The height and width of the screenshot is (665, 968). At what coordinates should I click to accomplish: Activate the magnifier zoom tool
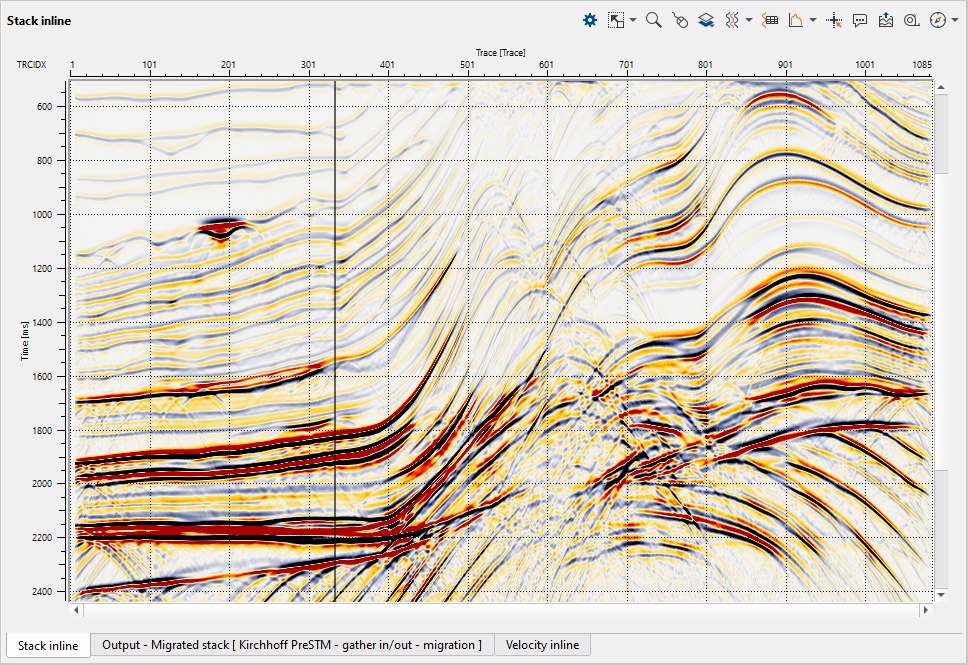pos(654,20)
